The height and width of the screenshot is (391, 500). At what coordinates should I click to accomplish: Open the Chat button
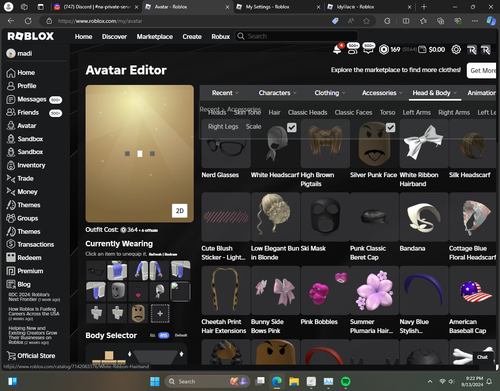[x=482, y=357]
